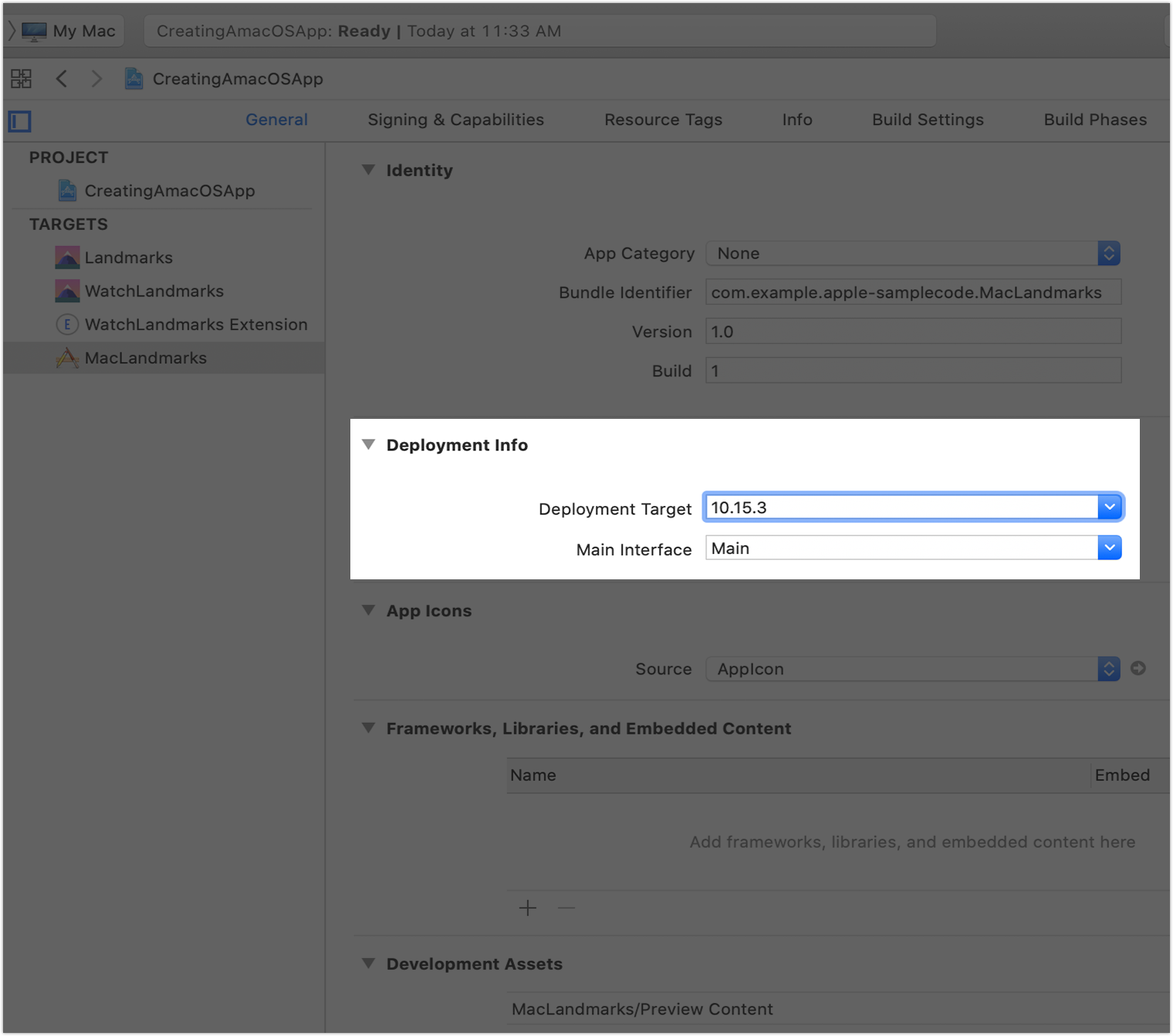Click the Name column header
Viewport: 1173px width, 1036px height.
[x=799, y=775]
